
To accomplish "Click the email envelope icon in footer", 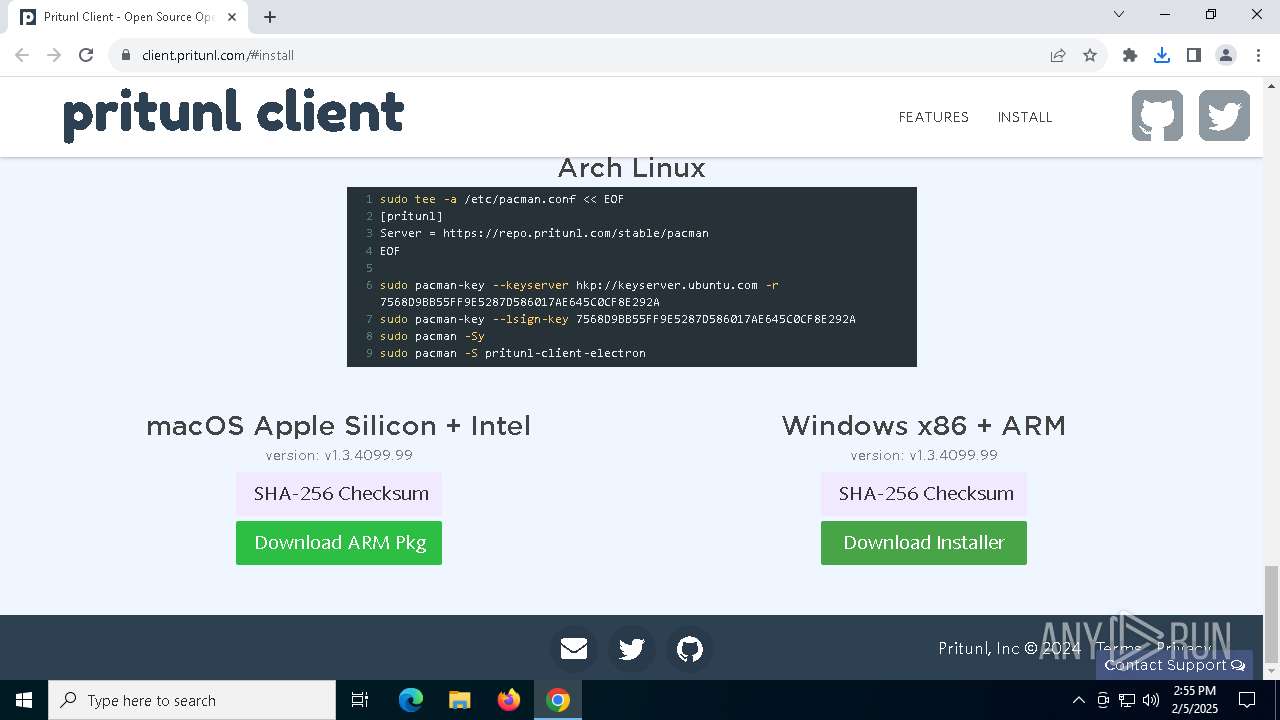I will click(574, 649).
